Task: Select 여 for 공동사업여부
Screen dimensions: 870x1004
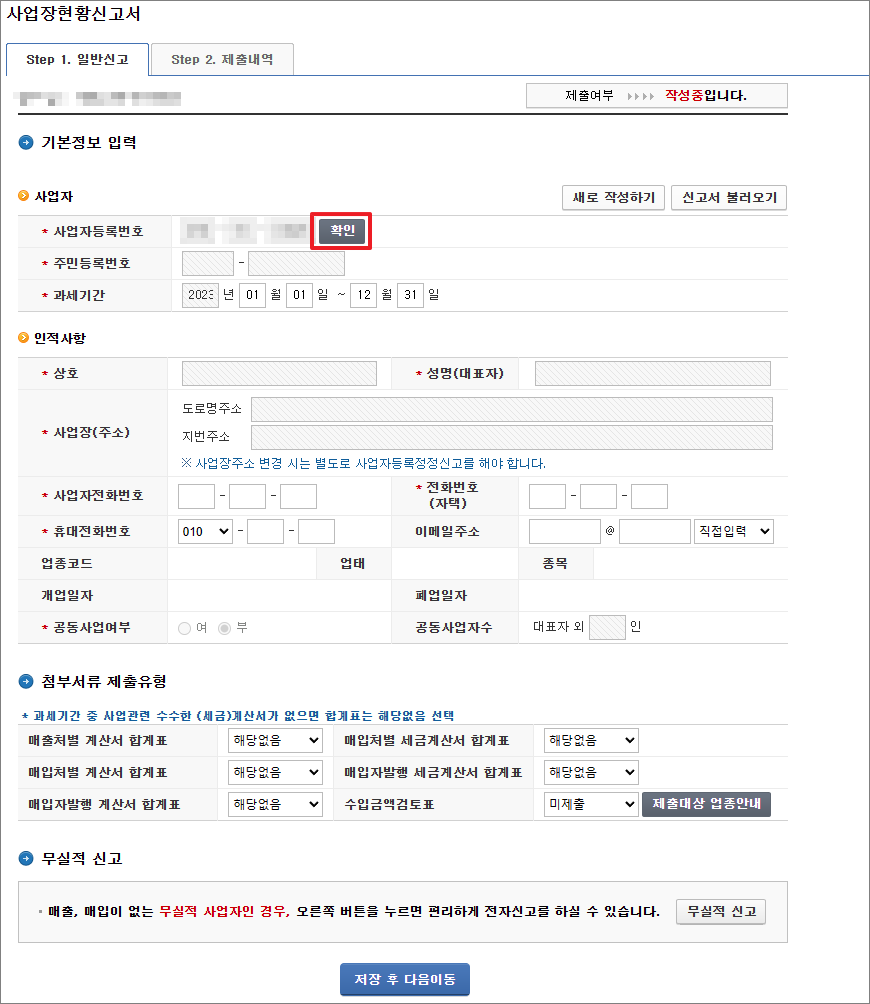Action: [x=184, y=628]
